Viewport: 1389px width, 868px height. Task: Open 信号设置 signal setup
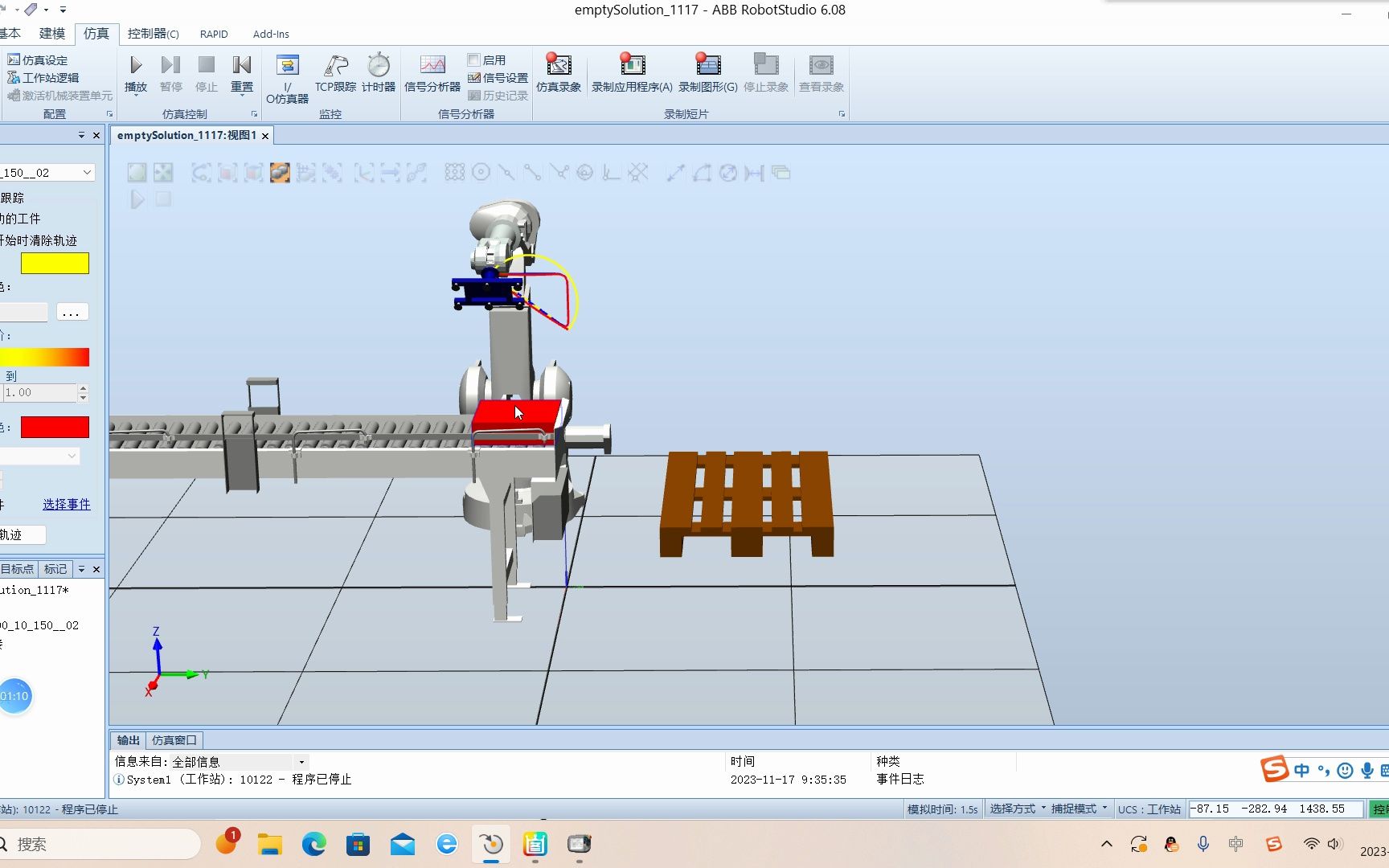point(498,78)
